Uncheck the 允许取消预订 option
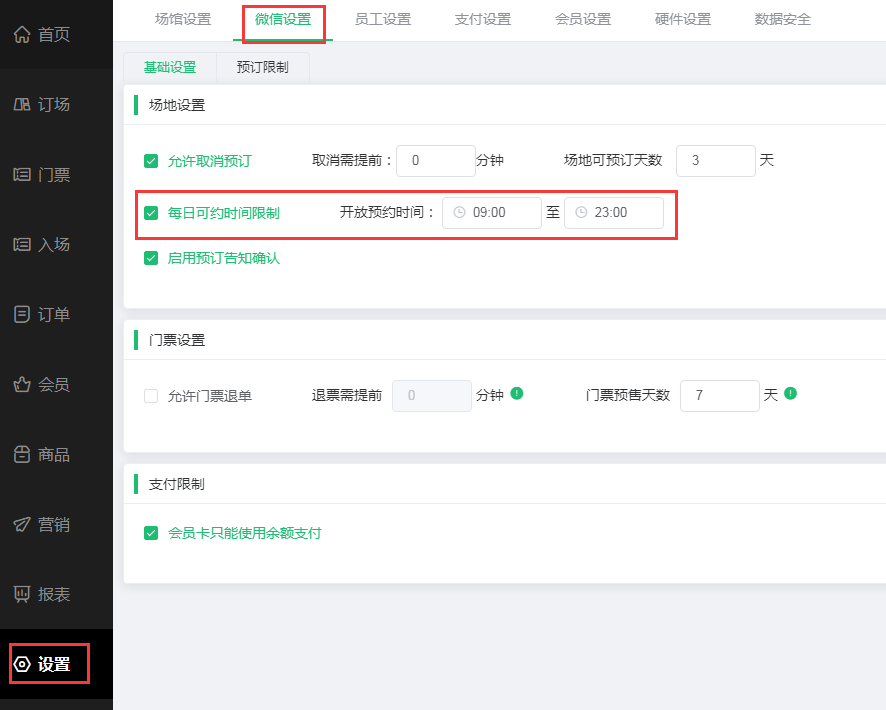This screenshot has width=886, height=710. coord(150,160)
